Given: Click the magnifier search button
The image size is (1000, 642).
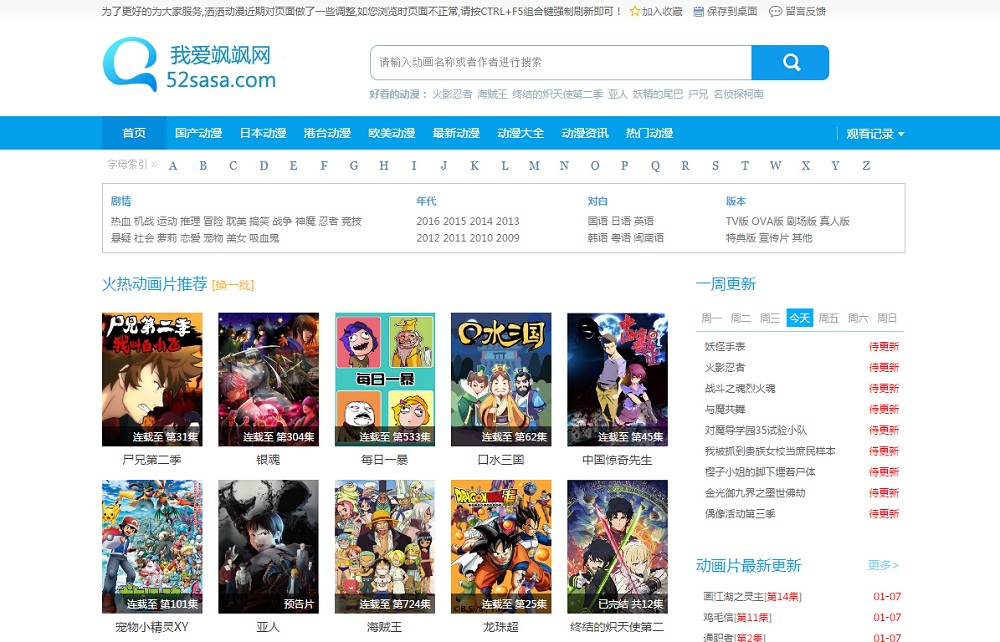Looking at the screenshot, I should click(790, 62).
